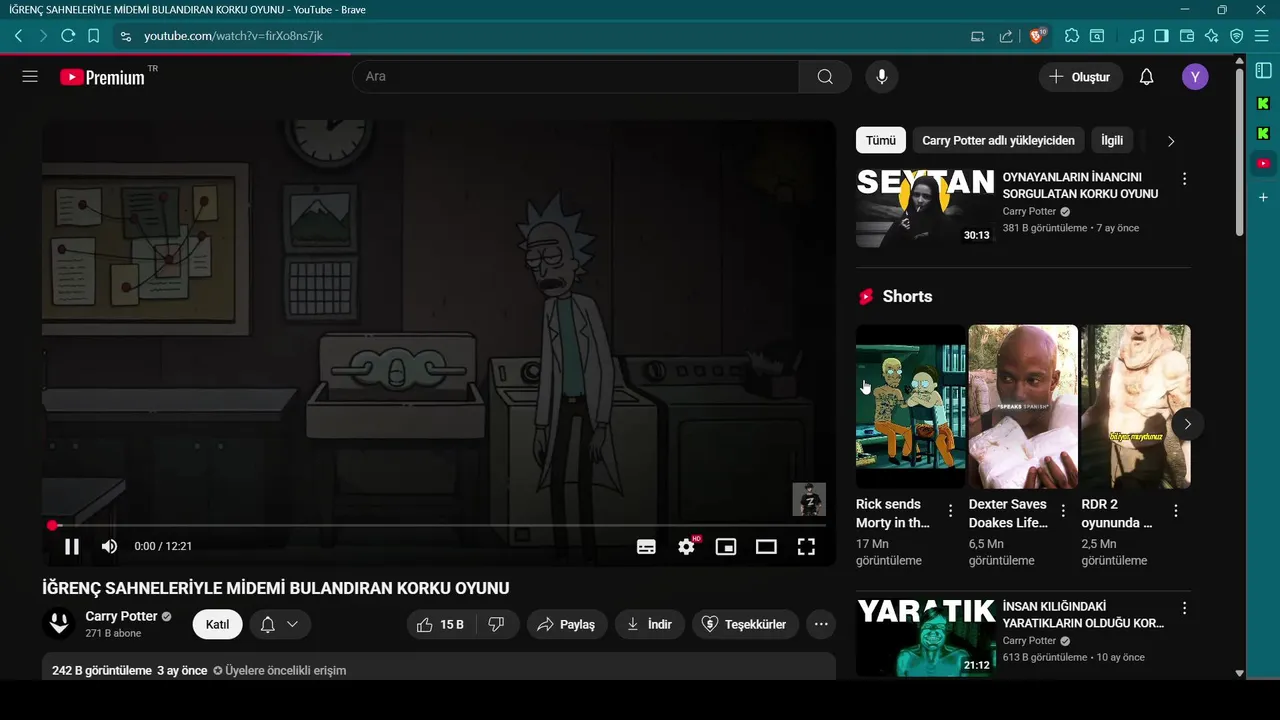Open player settings gear

(686, 546)
